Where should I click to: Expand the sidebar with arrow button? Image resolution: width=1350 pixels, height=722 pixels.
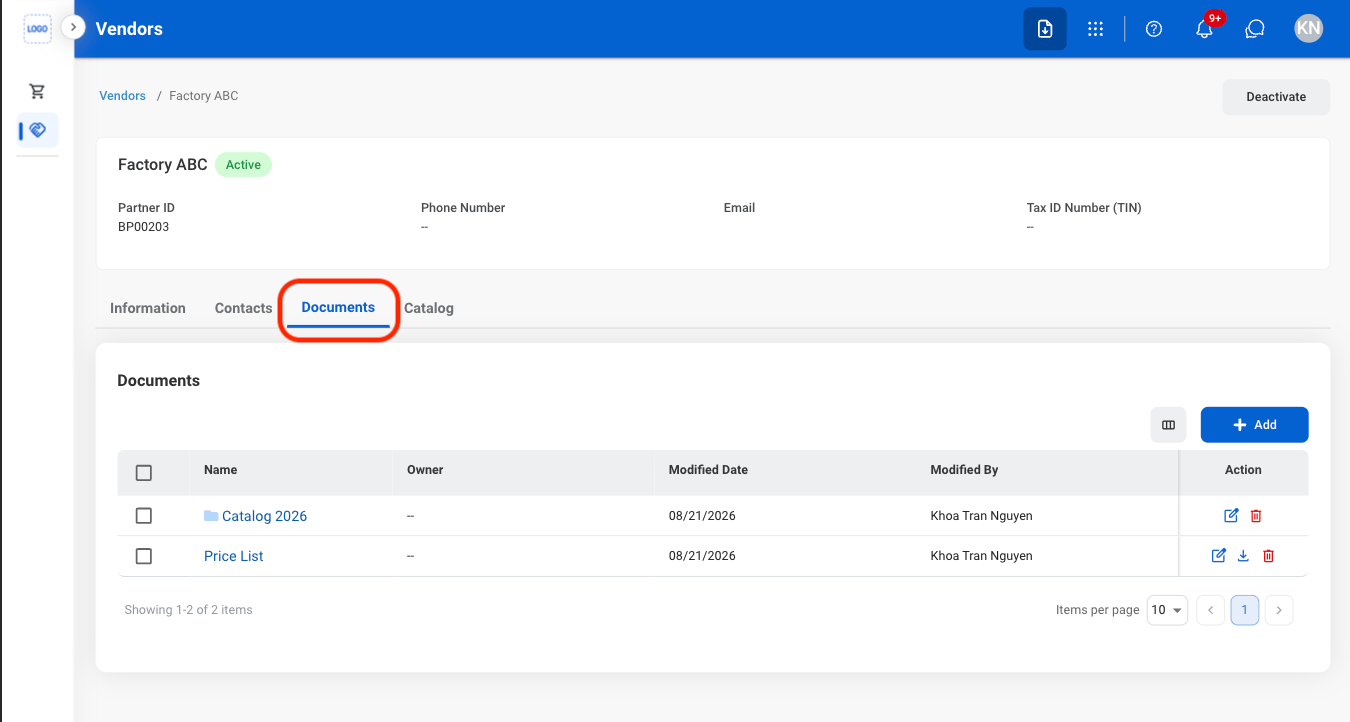(x=73, y=27)
